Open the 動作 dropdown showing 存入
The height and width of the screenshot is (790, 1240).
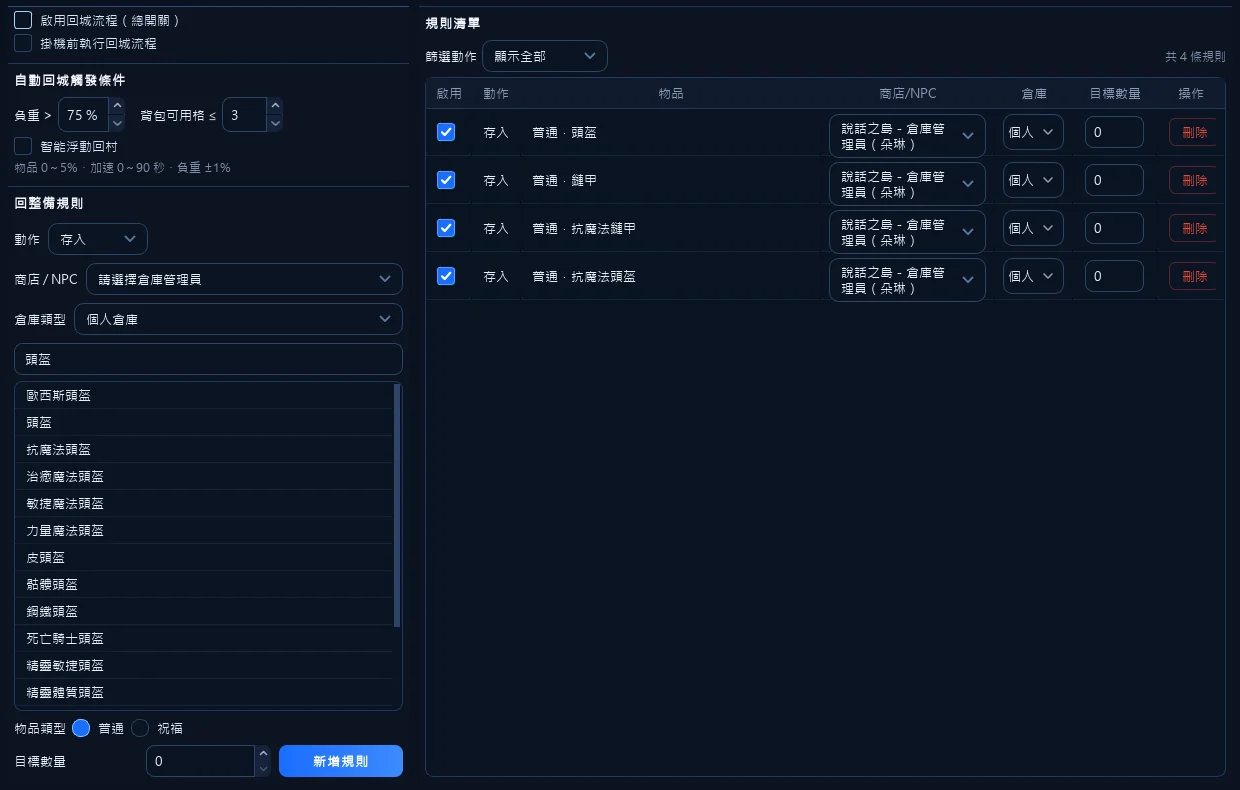coord(98,239)
